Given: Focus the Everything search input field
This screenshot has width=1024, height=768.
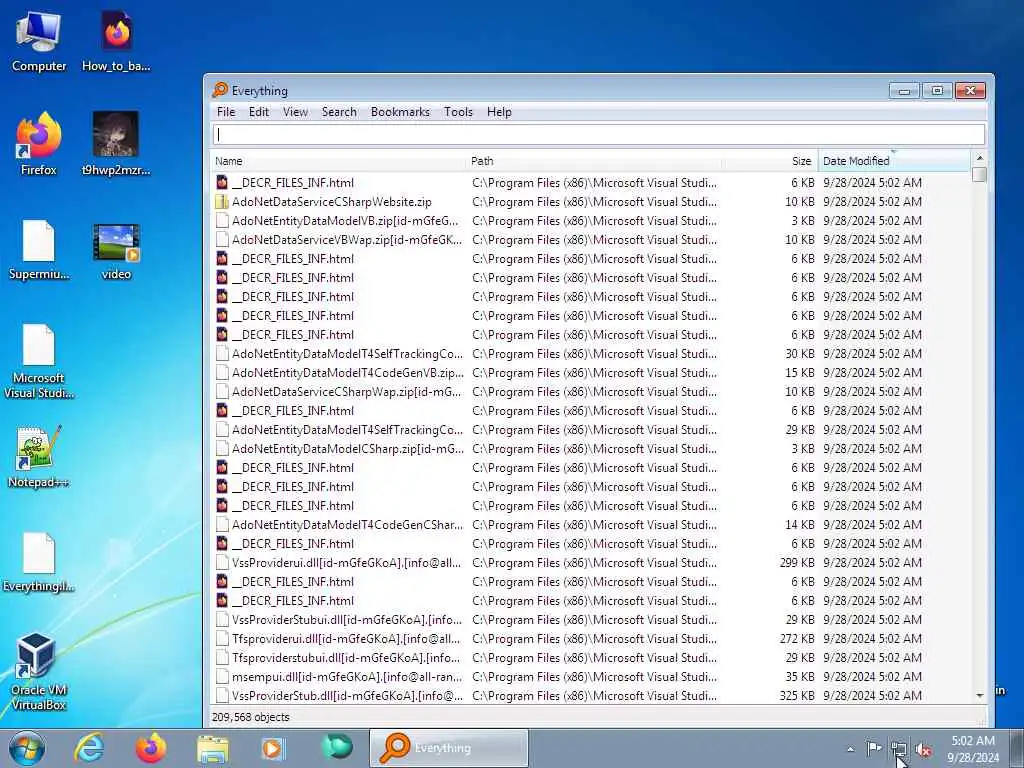Looking at the screenshot, I should (x=599, y=135).
